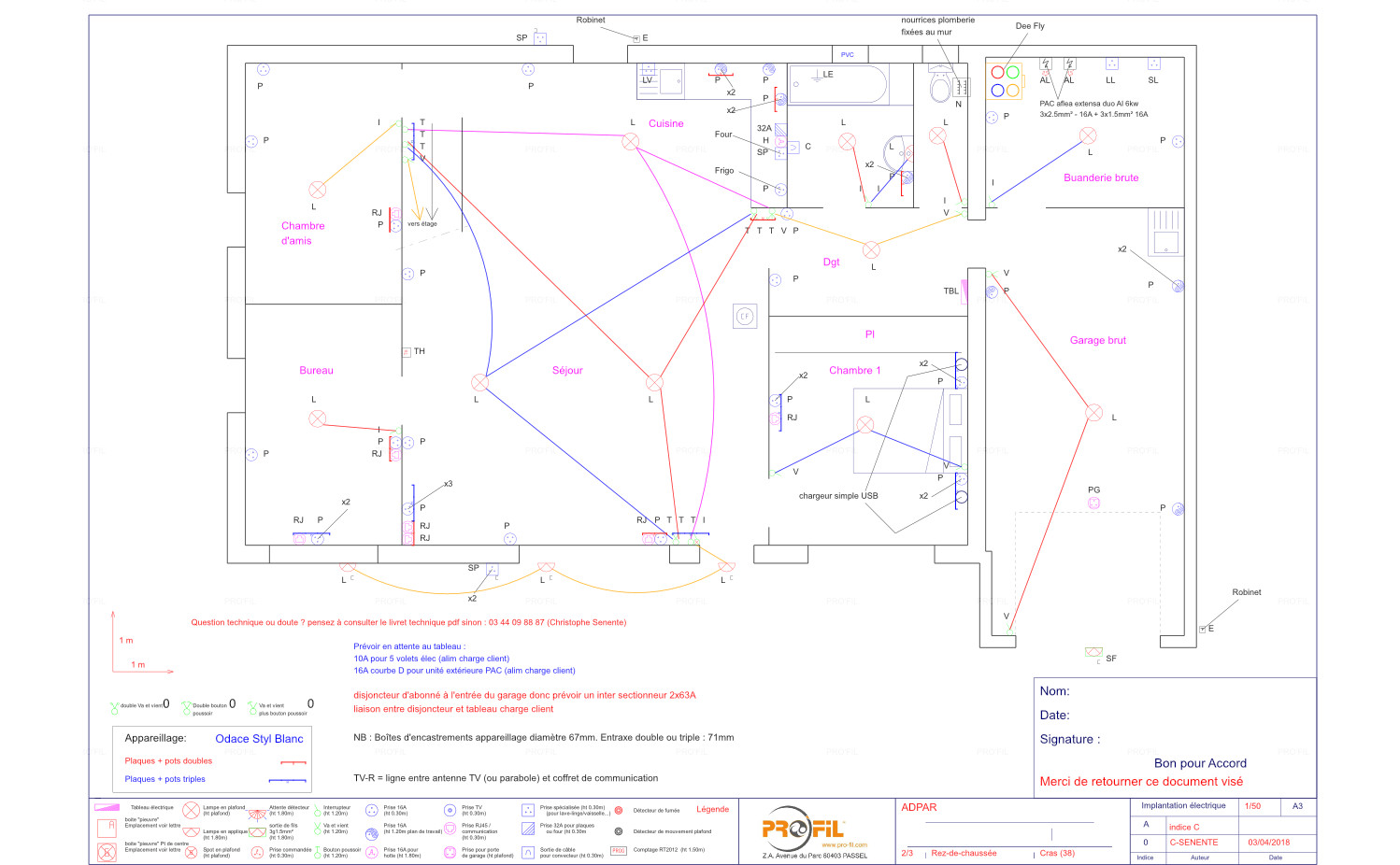Select the PG garage door socket symbol
The width and height of the screenshot is (1400, 865).
coord(1093,503)
